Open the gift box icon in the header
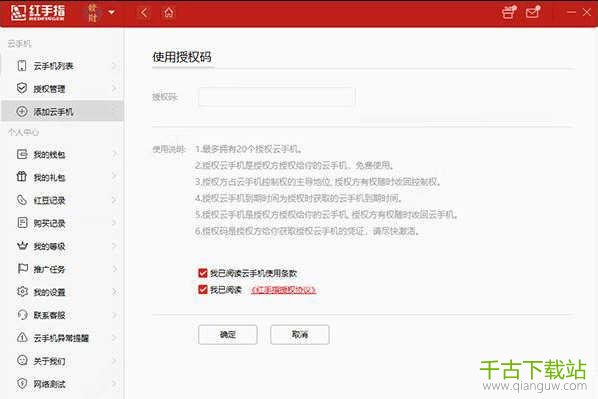The height and width of the screenshot is (399, 598). click(x=509, y=12)
